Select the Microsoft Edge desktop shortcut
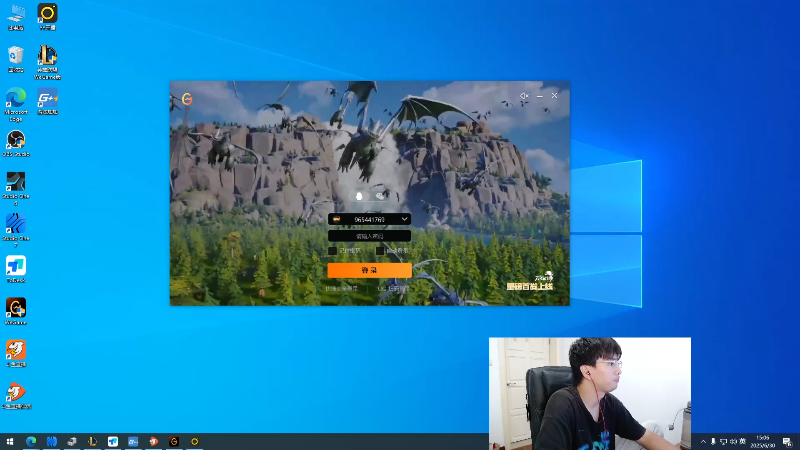The height and width of the screenshot is (450, 800). tap(16, 105)
